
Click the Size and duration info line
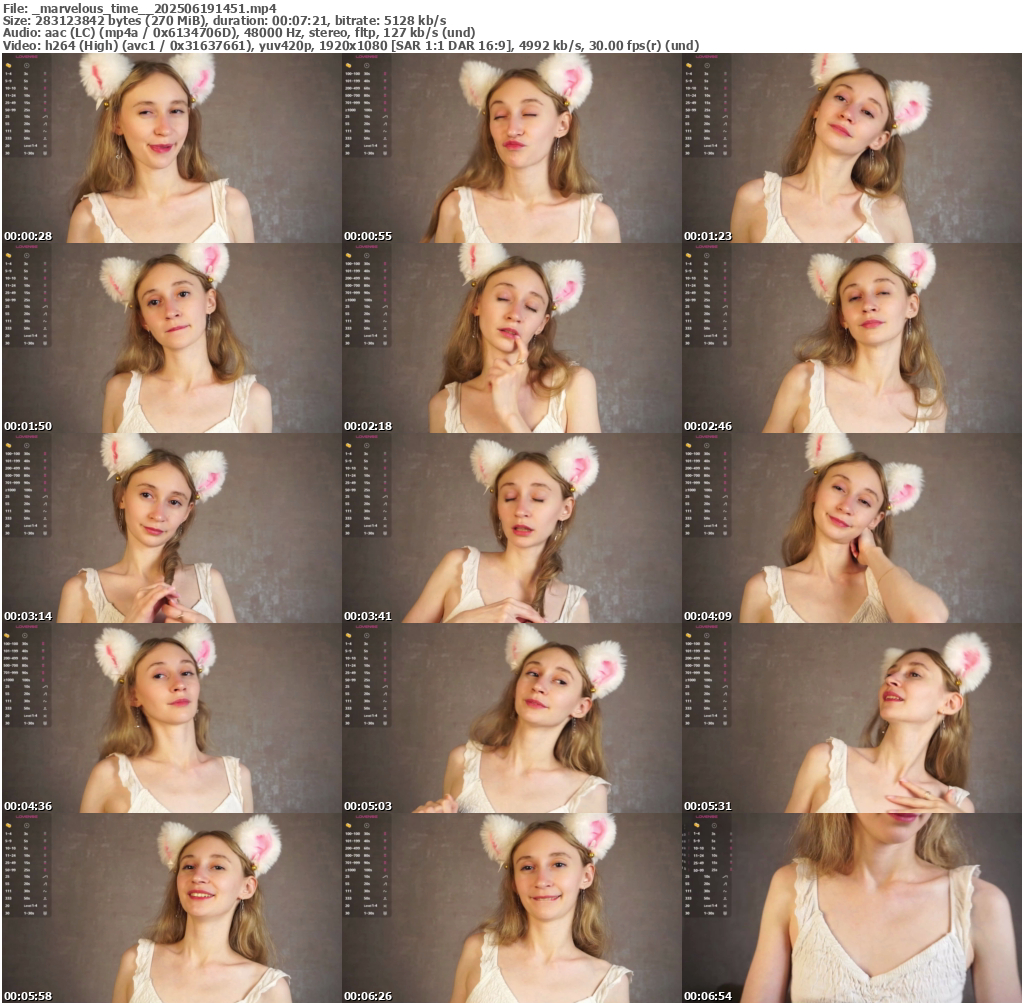(x=225, y=21)
